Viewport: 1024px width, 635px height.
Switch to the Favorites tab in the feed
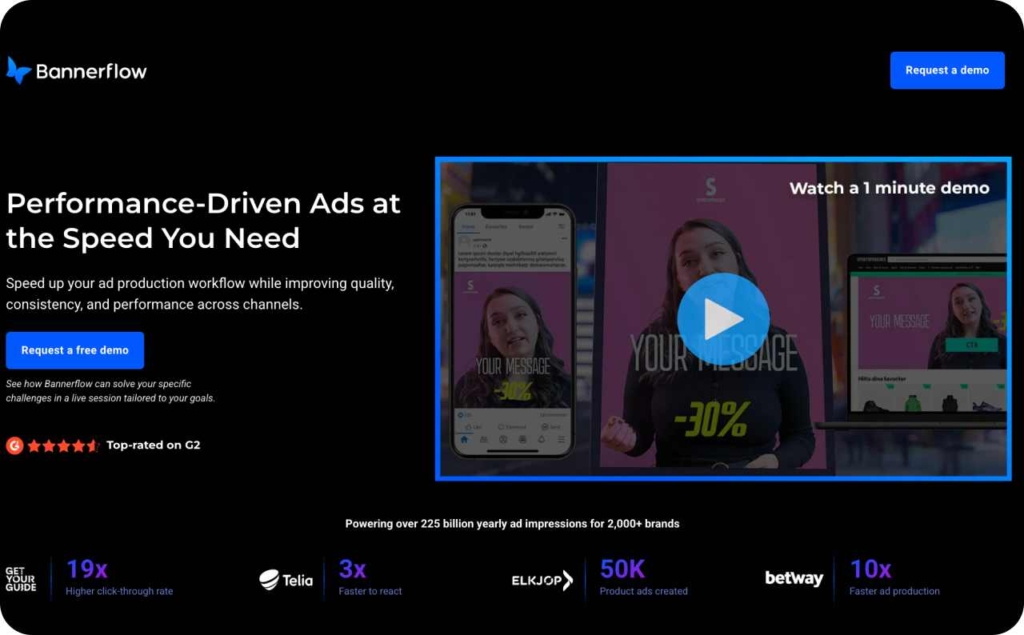496,227
